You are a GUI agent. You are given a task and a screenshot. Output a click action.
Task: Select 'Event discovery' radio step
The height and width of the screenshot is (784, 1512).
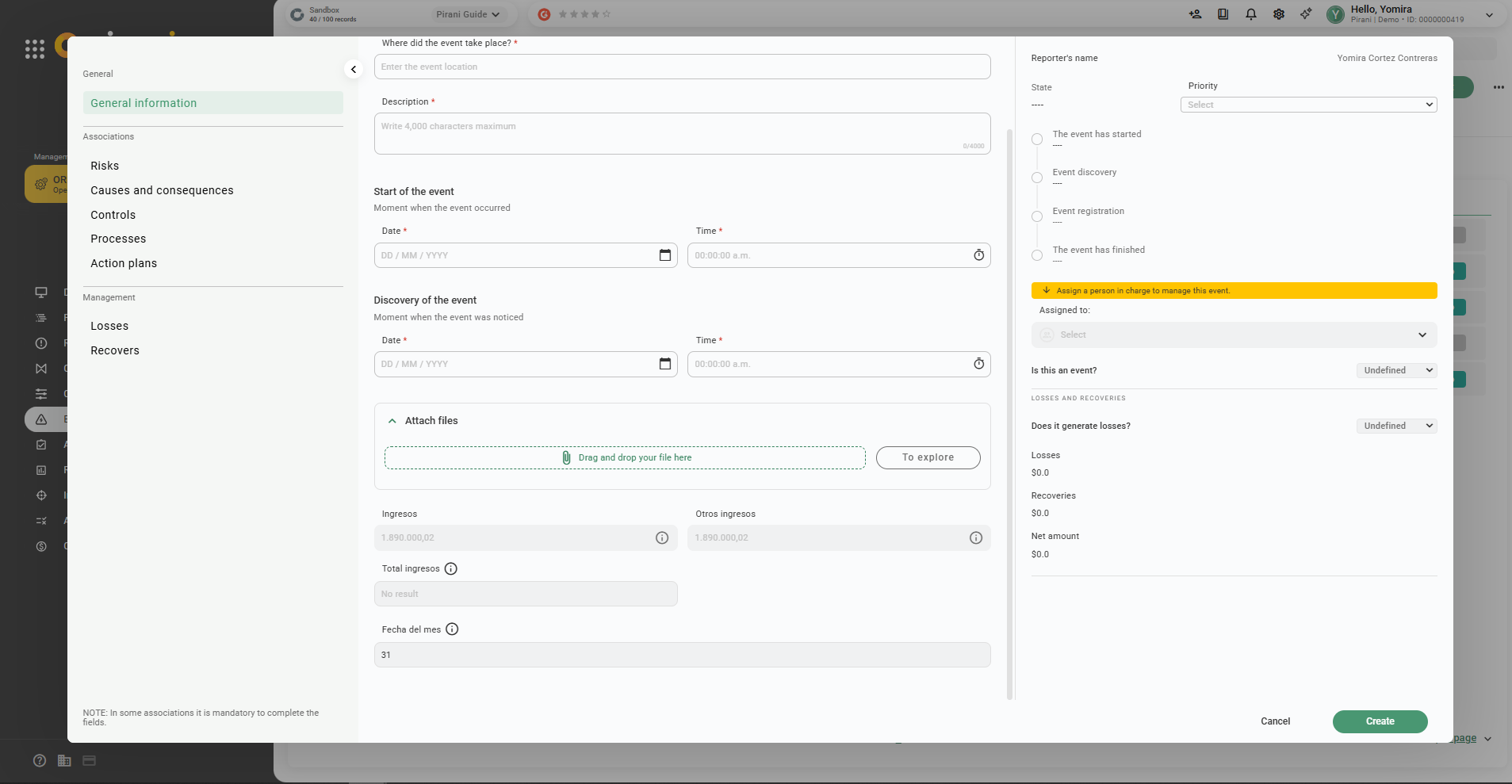(1037, 178)
